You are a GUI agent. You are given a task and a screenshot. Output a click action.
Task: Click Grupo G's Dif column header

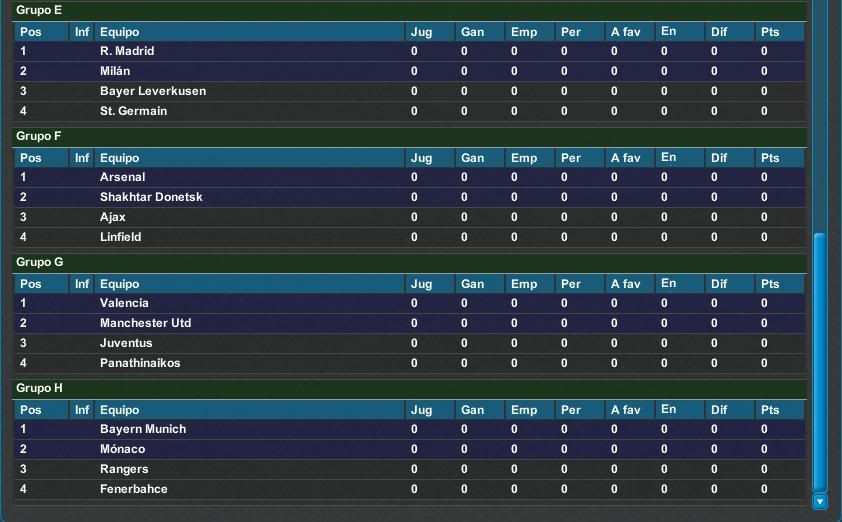coord(719,284)
